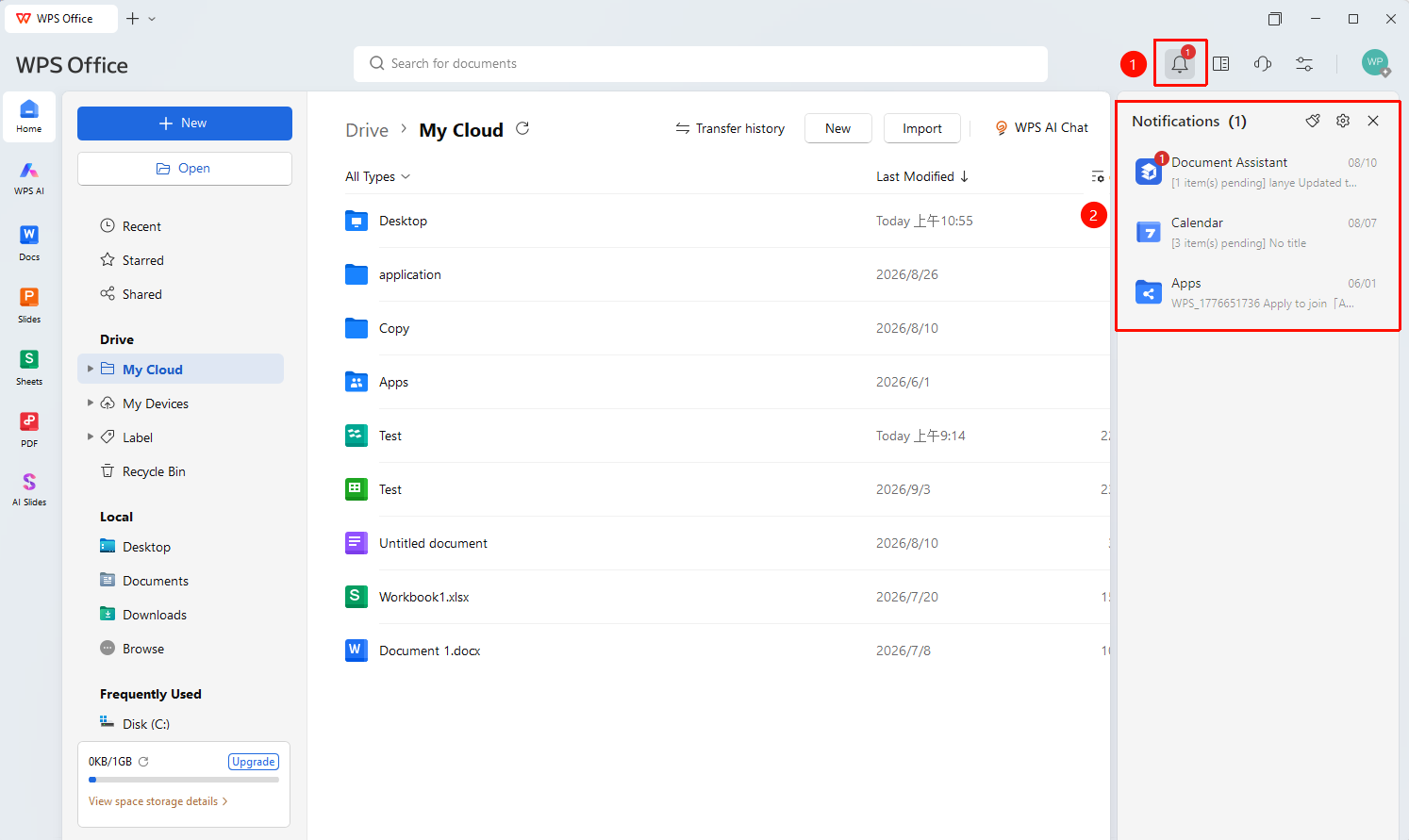1409x840 pixels.
Task: Open Transfer history
Action: click(730, 128)
